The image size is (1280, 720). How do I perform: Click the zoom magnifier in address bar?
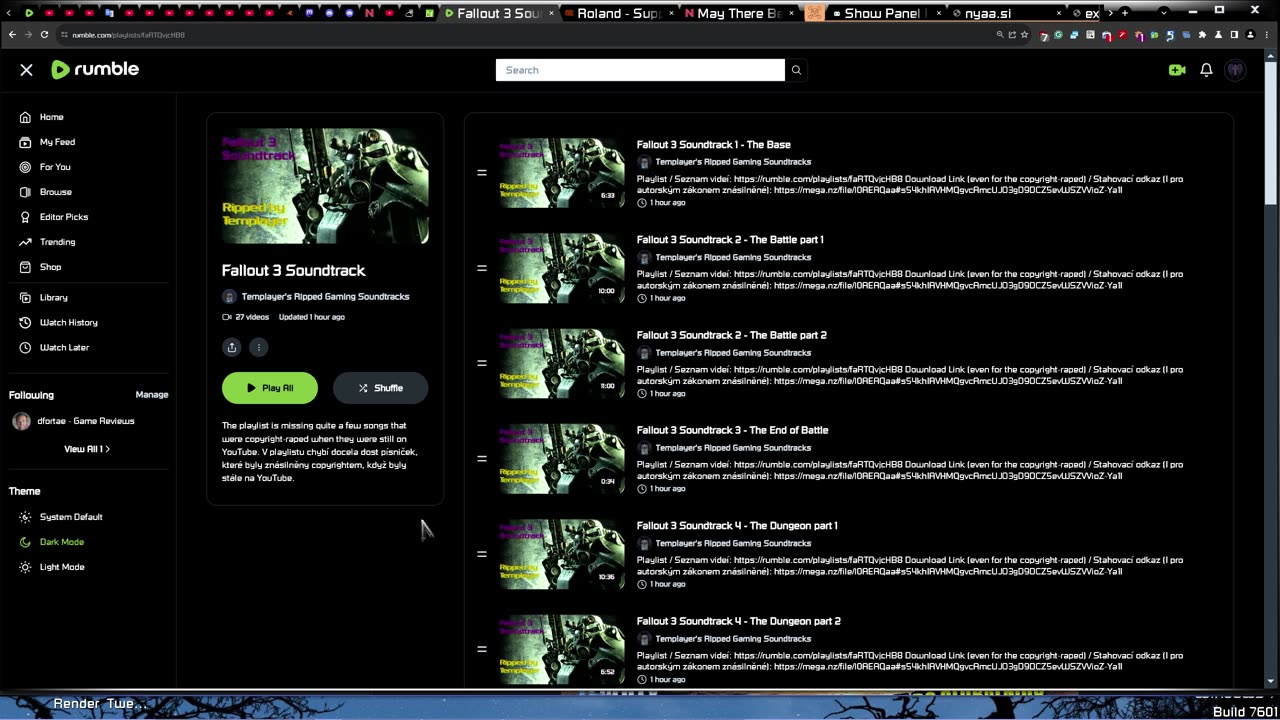tap(999, 35)
